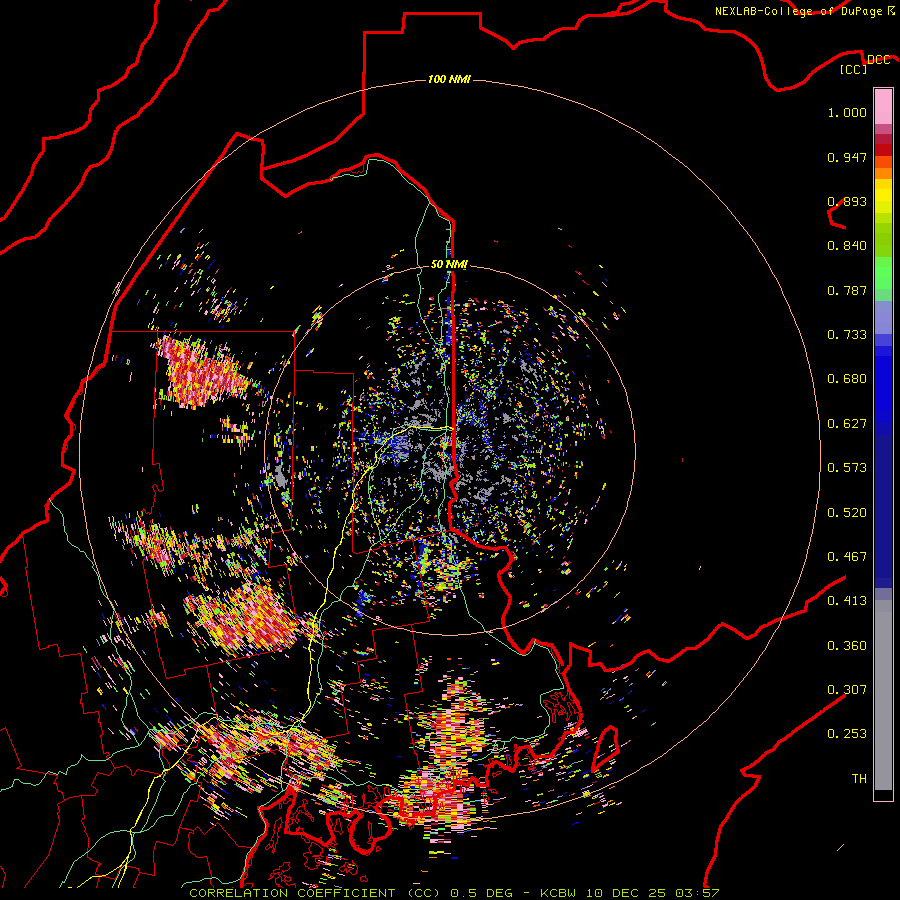Select the 0.520 legend value

click(847, 513)
